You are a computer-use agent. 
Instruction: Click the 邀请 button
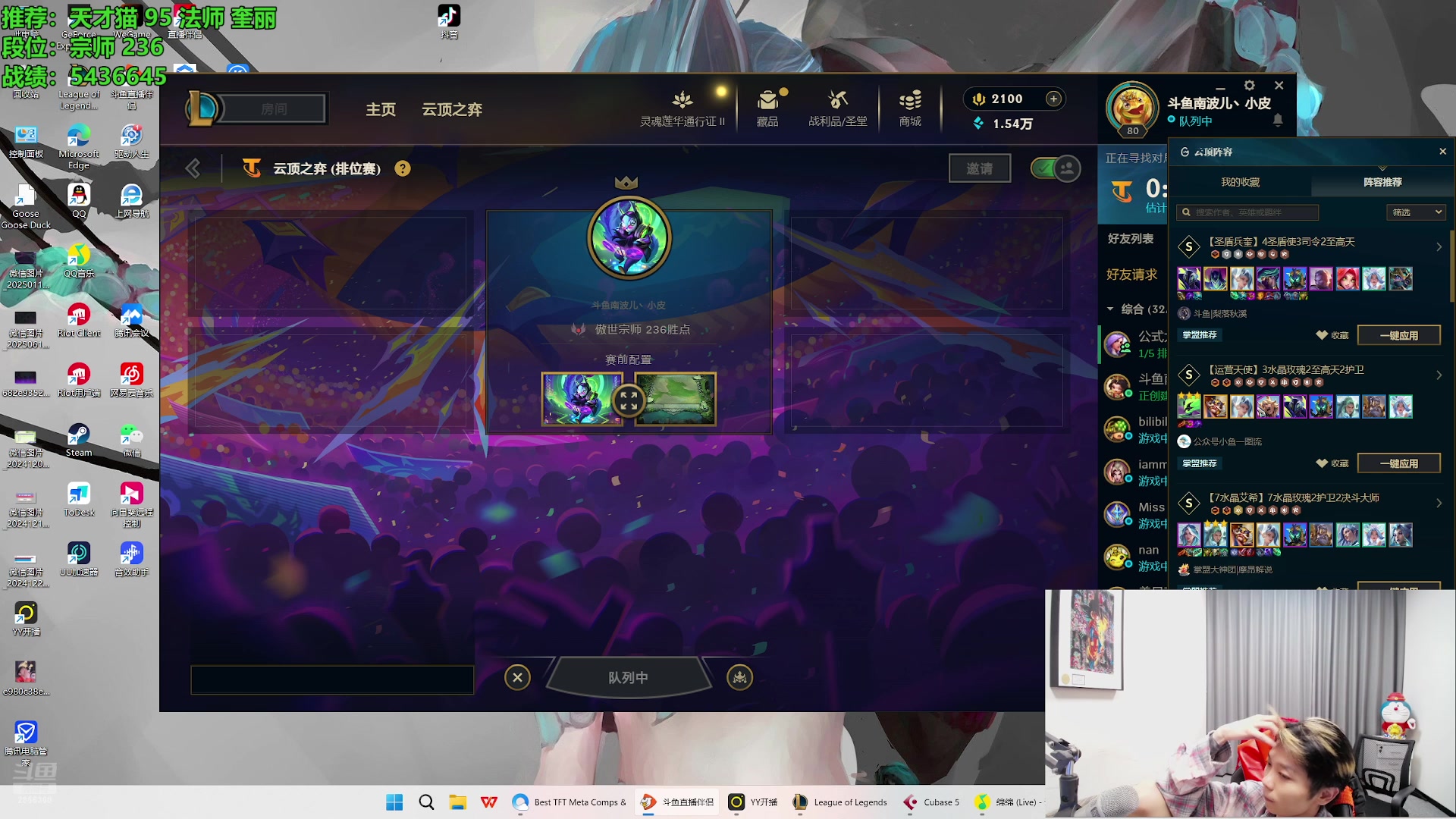pyautogui.click(x=979, y=168)
